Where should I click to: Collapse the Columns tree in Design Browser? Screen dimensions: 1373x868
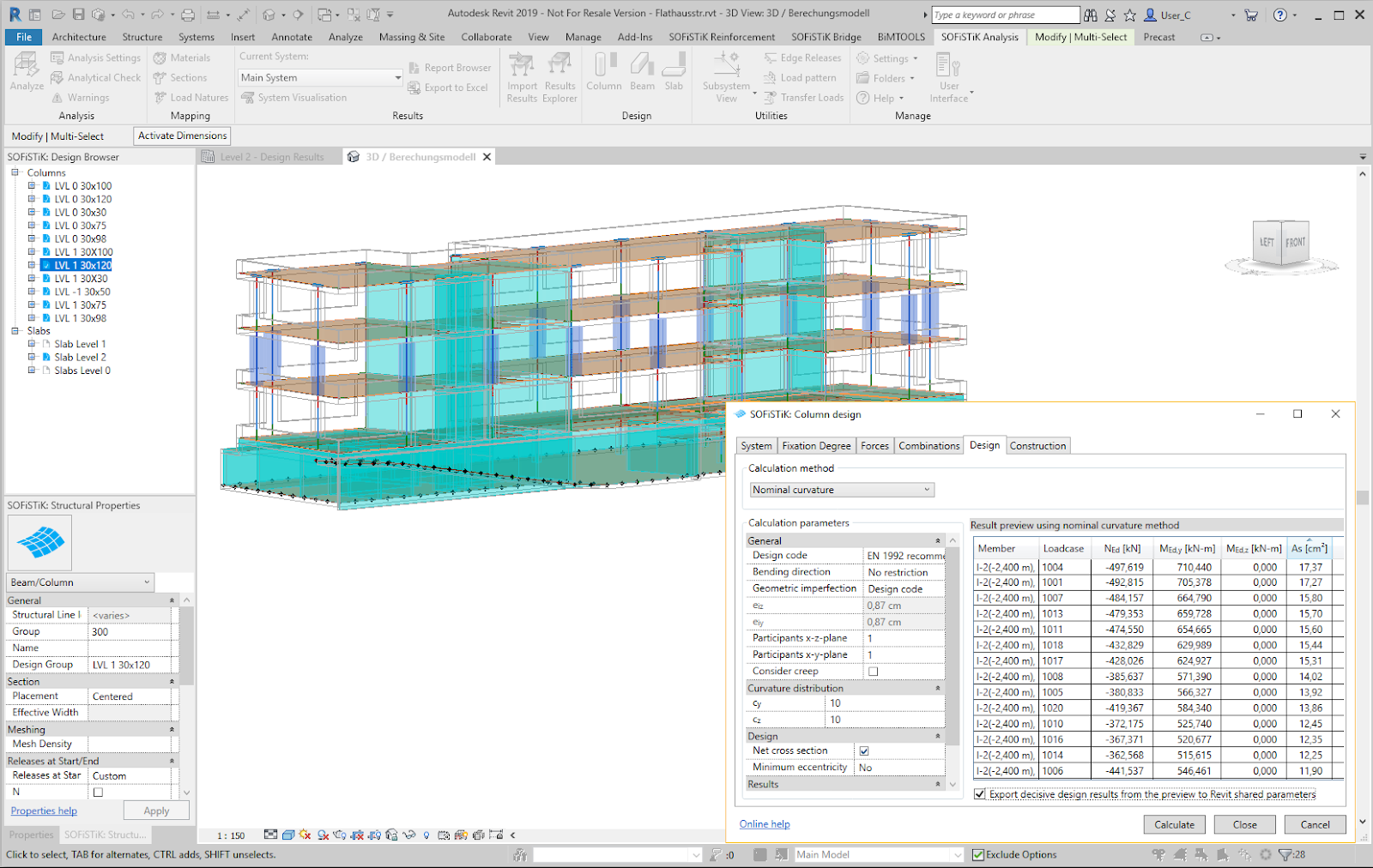(15, 172)
